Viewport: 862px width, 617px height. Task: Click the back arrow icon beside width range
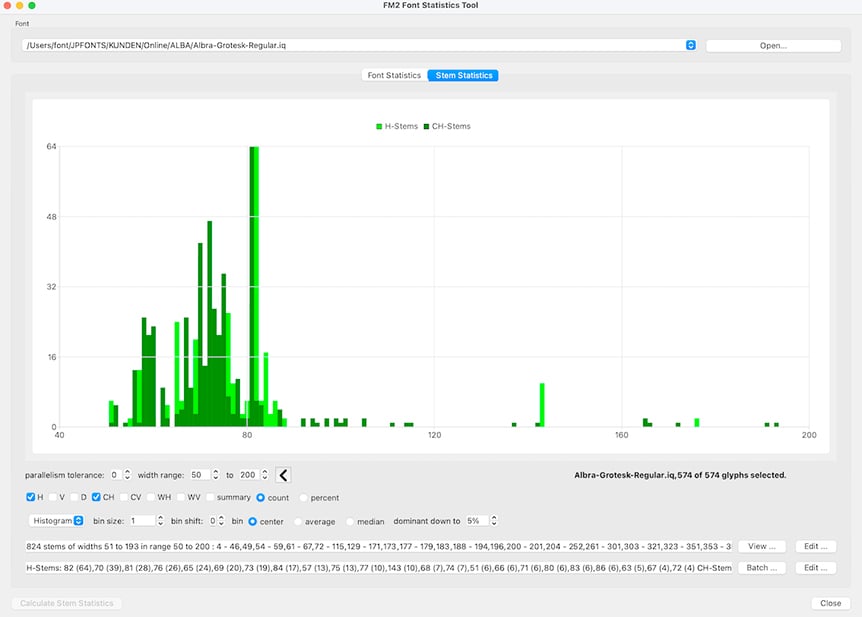(283, 475)
